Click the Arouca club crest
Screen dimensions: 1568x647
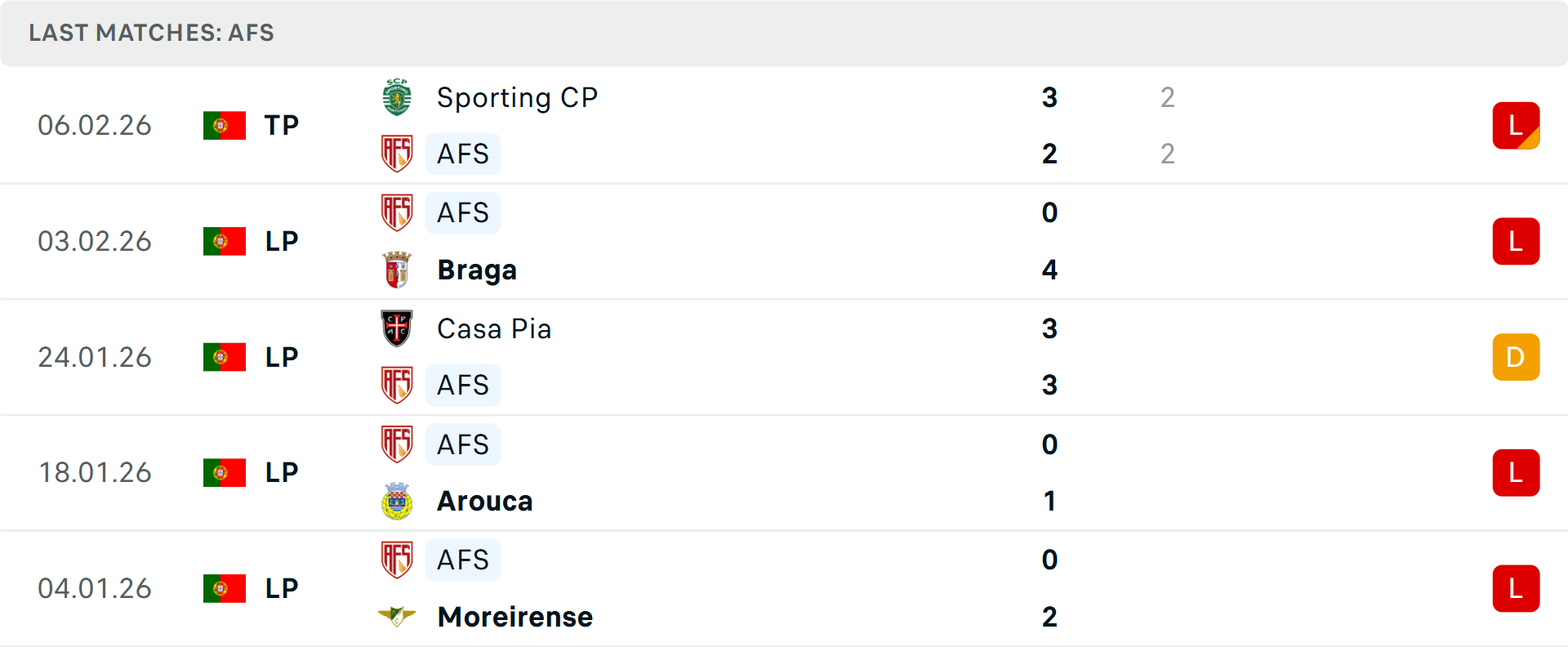(397, 501)
